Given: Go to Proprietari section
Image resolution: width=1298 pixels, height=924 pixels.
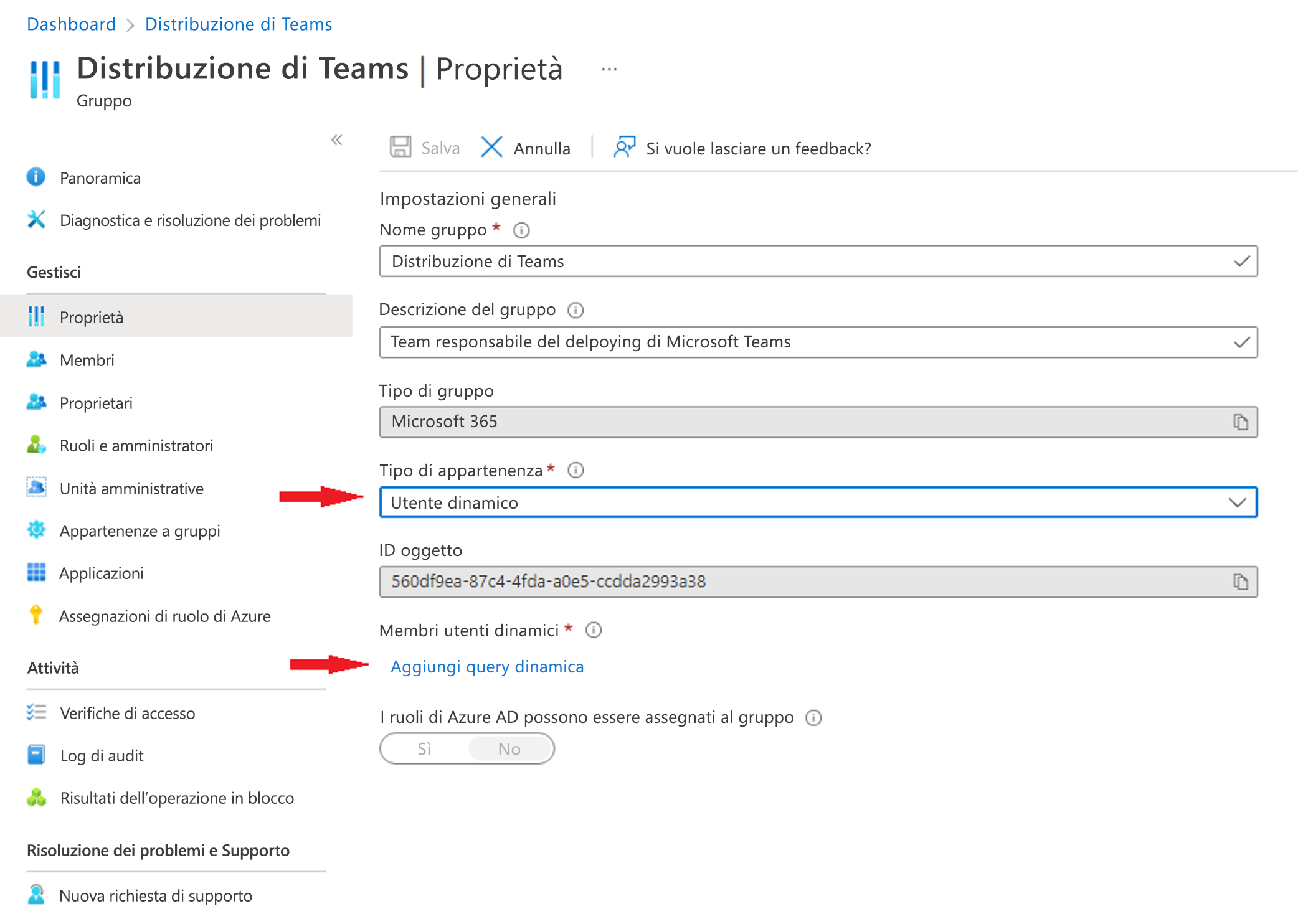Looking at the screenshot, I should pyautogui.click(x=96, y=403).
